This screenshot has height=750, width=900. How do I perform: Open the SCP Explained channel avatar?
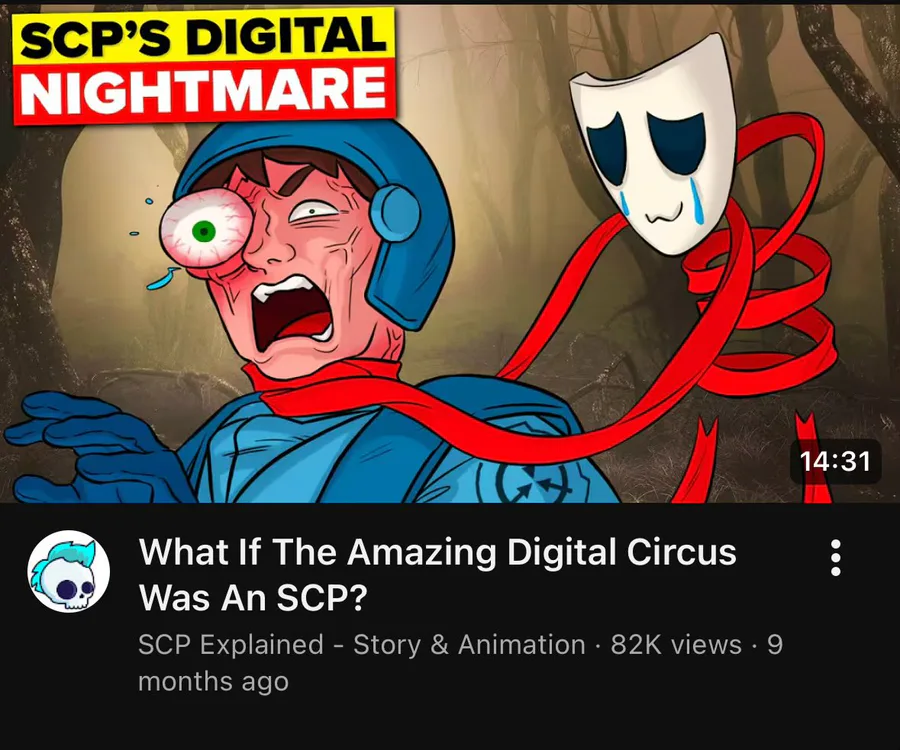(x=69, y=572)
